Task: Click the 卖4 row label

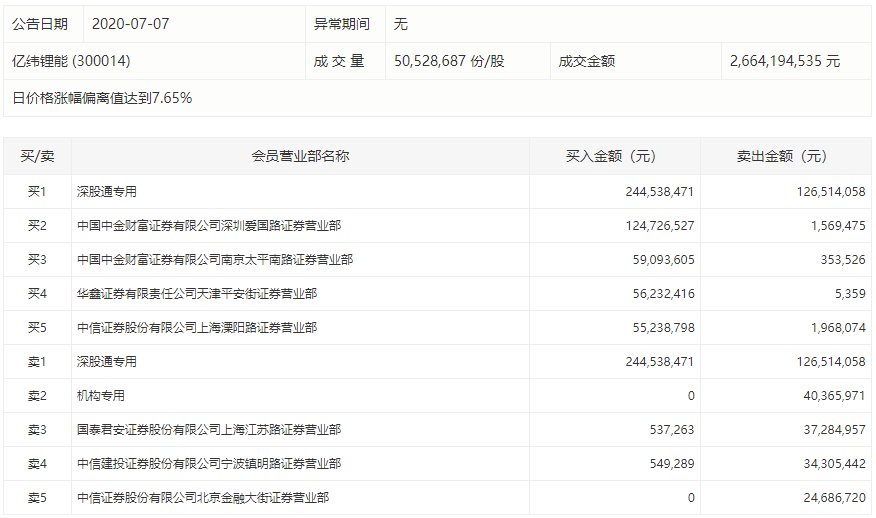Action: click(37, 464)
